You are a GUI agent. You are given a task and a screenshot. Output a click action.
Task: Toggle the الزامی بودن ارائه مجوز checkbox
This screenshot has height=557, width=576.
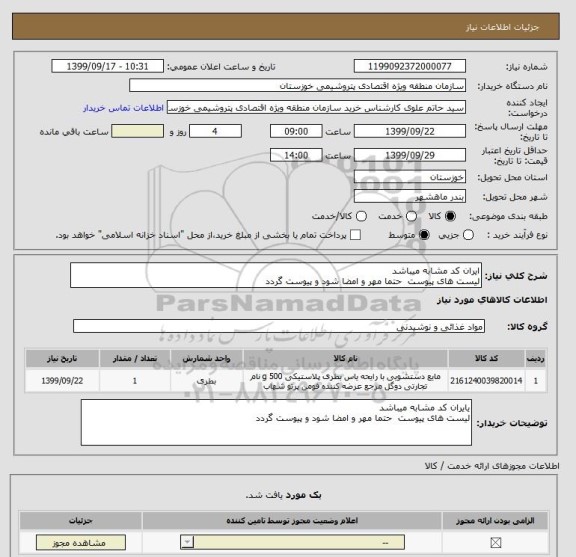[496, 543]
